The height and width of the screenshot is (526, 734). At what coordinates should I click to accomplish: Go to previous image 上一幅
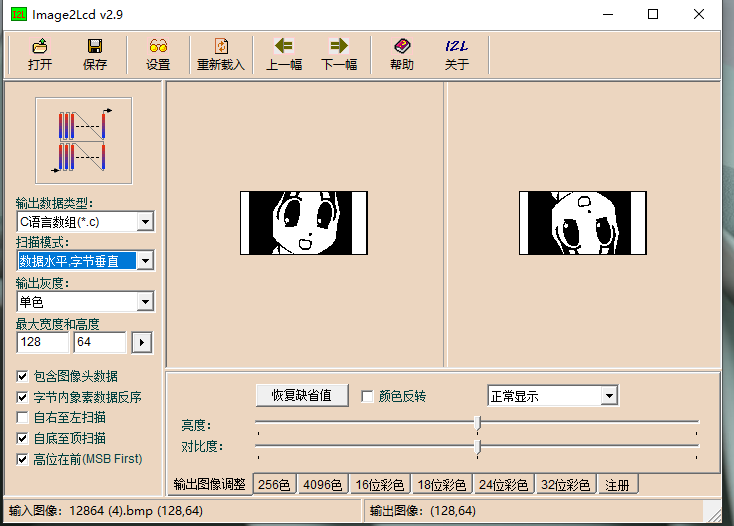(284, 55)
